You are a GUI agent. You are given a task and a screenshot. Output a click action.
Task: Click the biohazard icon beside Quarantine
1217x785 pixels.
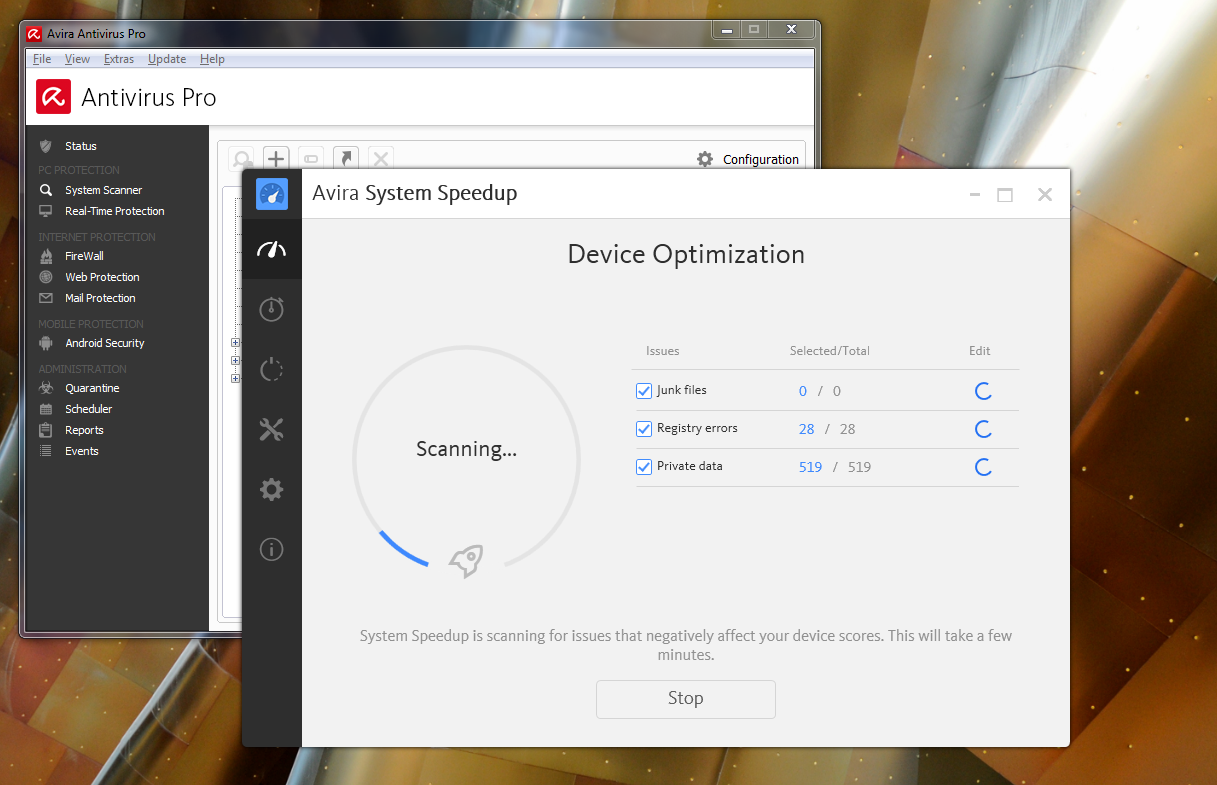coord(45,388)
